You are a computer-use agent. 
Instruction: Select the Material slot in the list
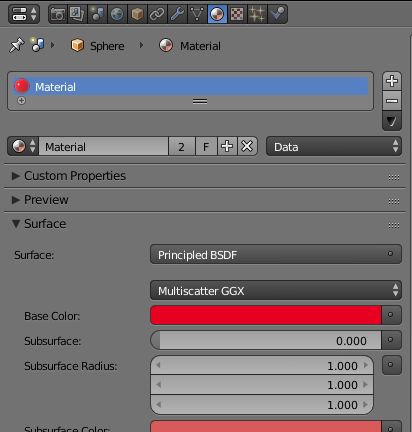(191, 86)
